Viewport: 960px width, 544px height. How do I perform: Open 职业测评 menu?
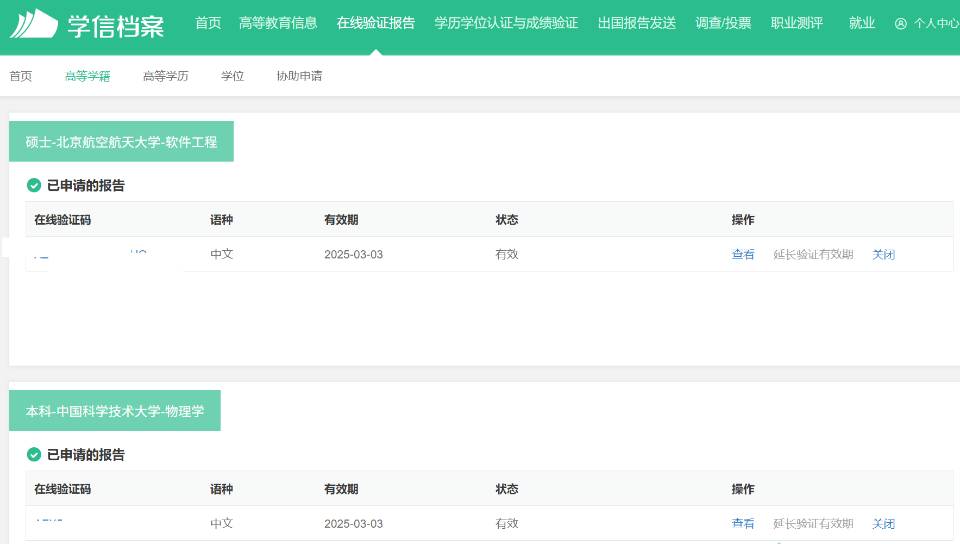(797, 23)
